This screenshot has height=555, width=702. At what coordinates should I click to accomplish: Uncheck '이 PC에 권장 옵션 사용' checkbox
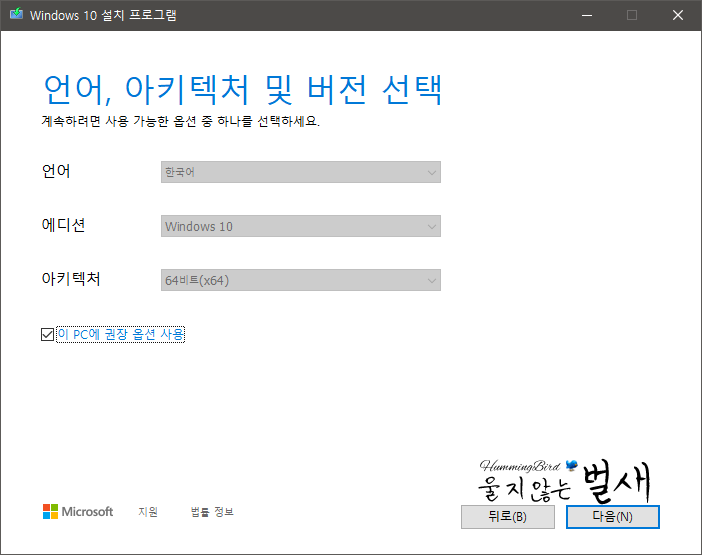pos(47,334)
